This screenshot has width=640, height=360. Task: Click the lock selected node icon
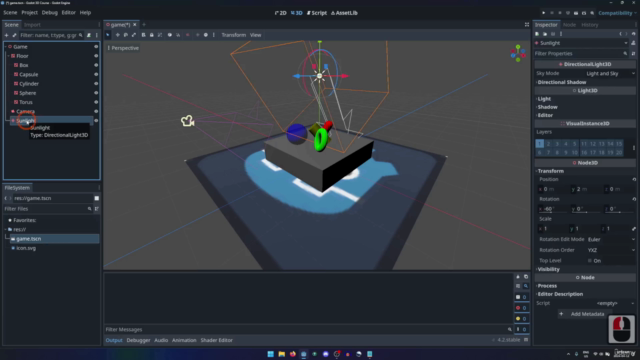[x=151, y=35]
